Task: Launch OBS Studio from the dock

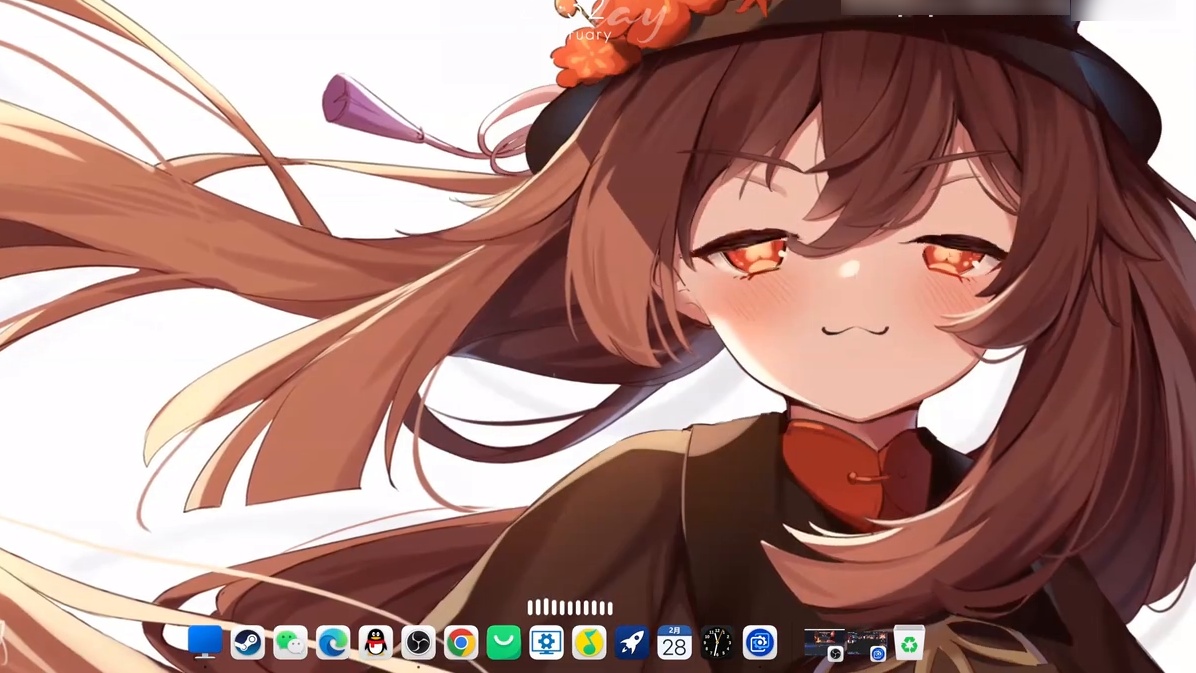Action: [418, 643]
